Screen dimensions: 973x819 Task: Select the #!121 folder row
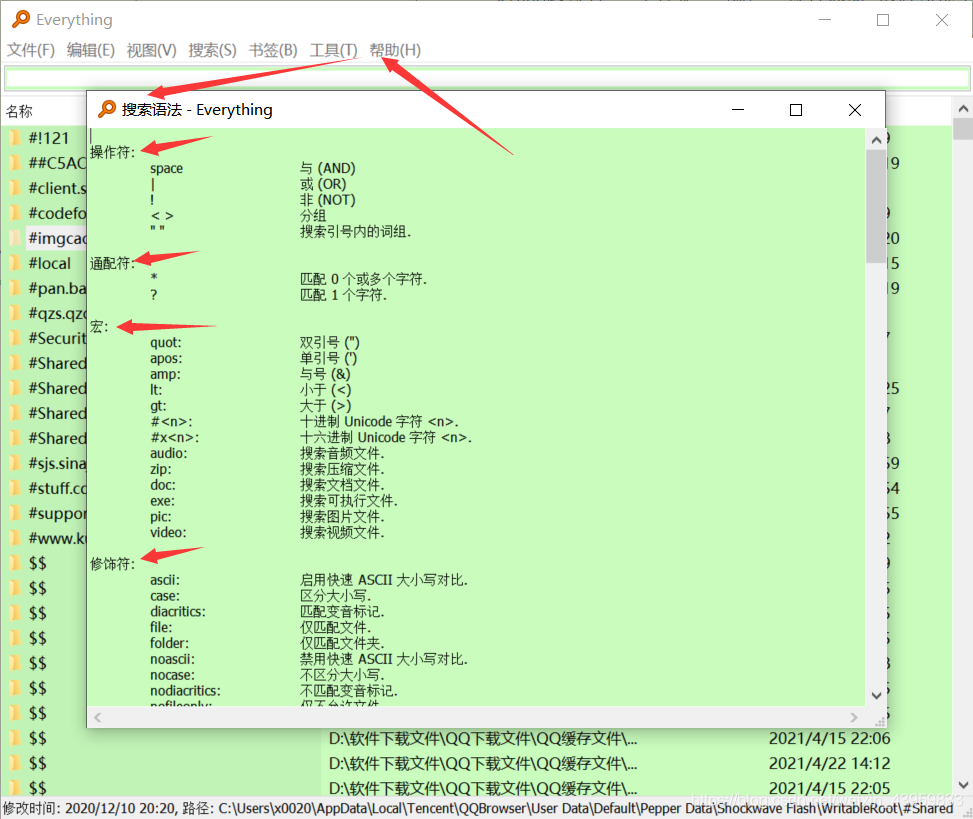(48, 138)
